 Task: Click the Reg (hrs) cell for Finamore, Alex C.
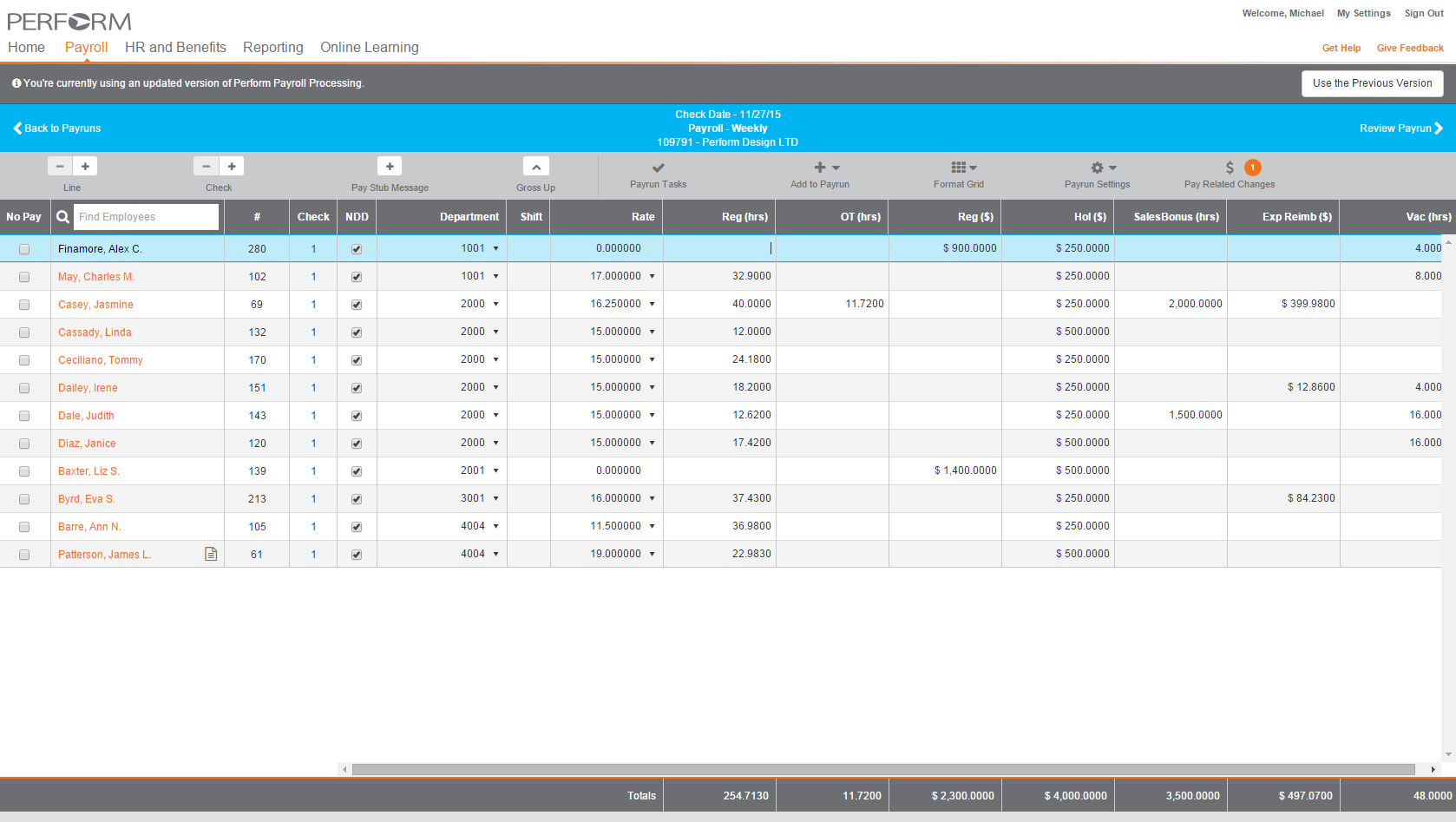coord(719,248)
